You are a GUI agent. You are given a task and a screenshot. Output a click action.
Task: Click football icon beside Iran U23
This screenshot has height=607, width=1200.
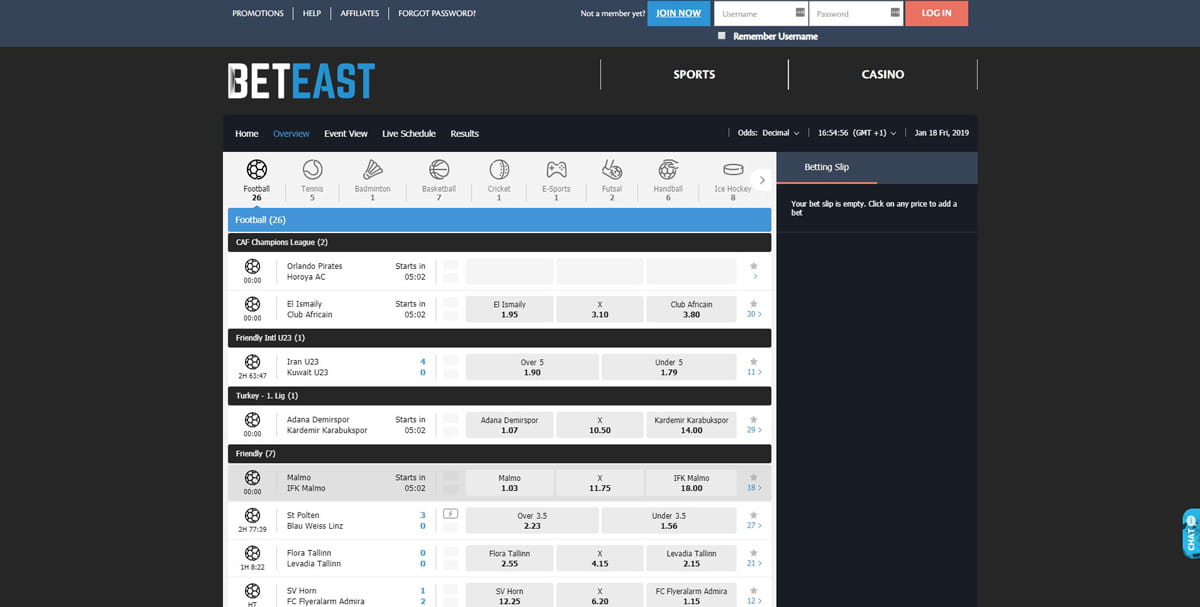(252, 362)
